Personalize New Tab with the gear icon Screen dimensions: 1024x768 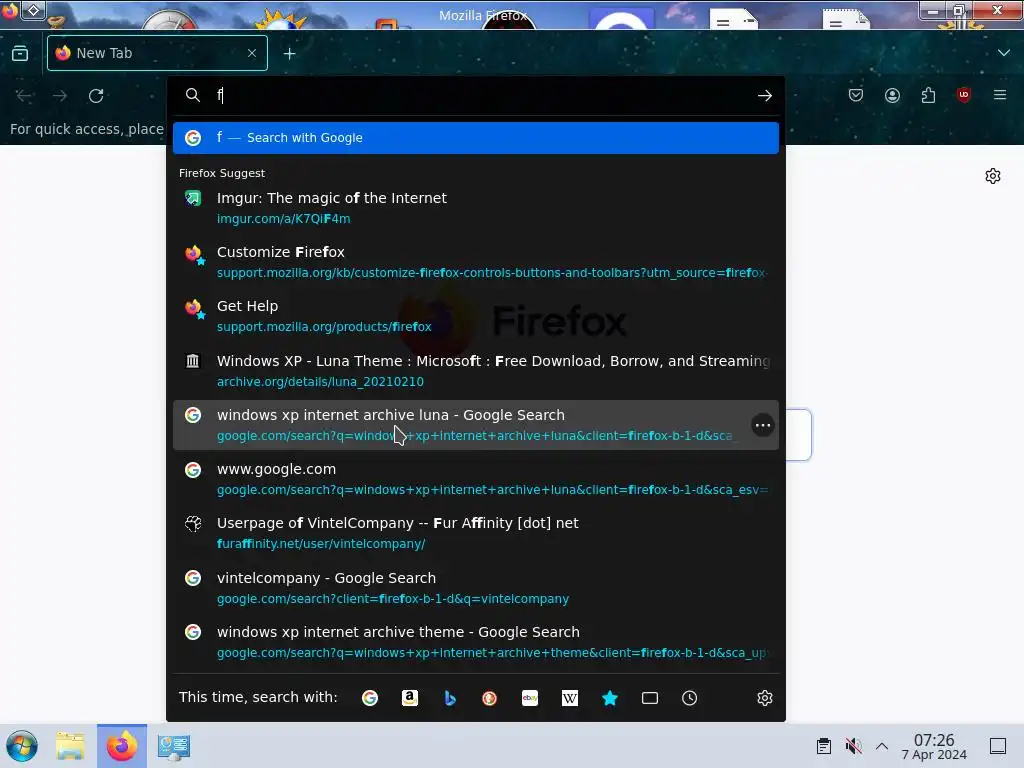pyautogui.click(x=993, y=176)
